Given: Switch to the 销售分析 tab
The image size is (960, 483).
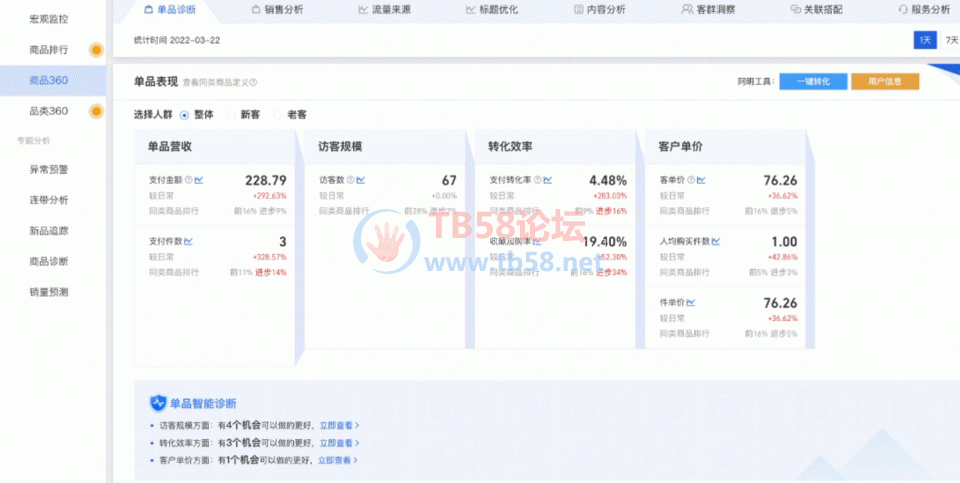Looking at the screenshot, I should (277, 9).
